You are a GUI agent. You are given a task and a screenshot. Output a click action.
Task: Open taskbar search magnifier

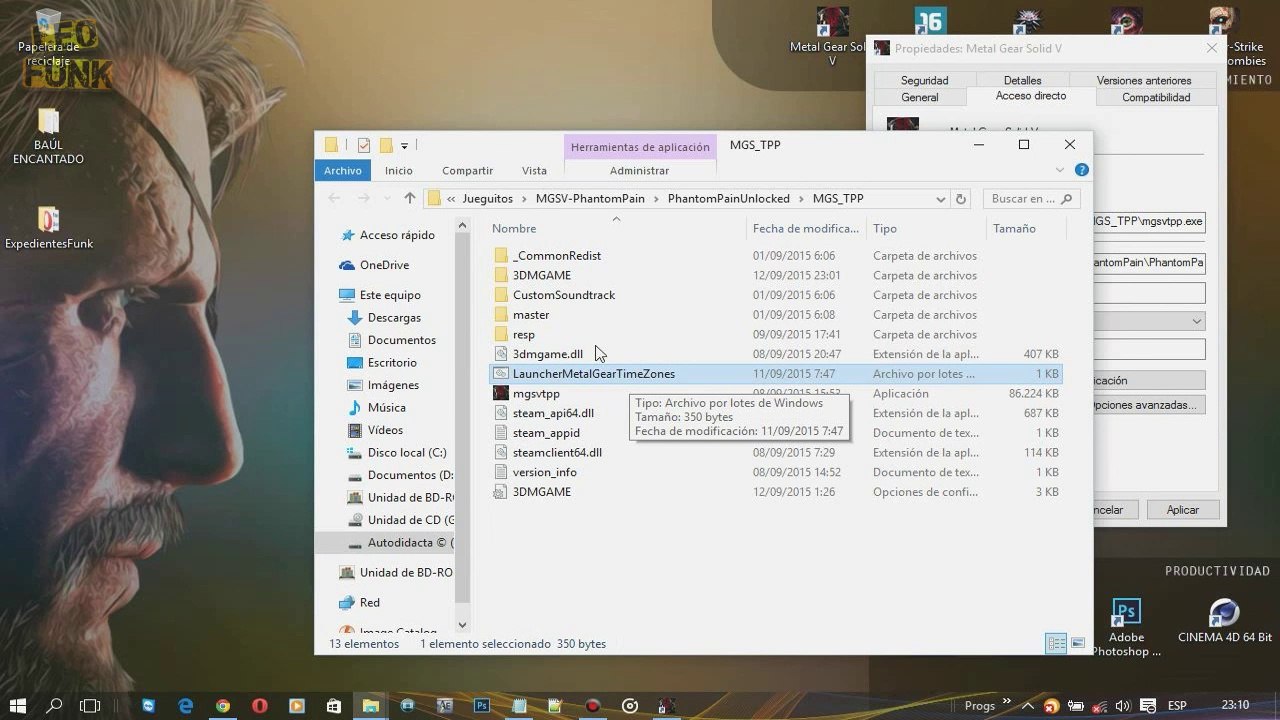point(55,705)
